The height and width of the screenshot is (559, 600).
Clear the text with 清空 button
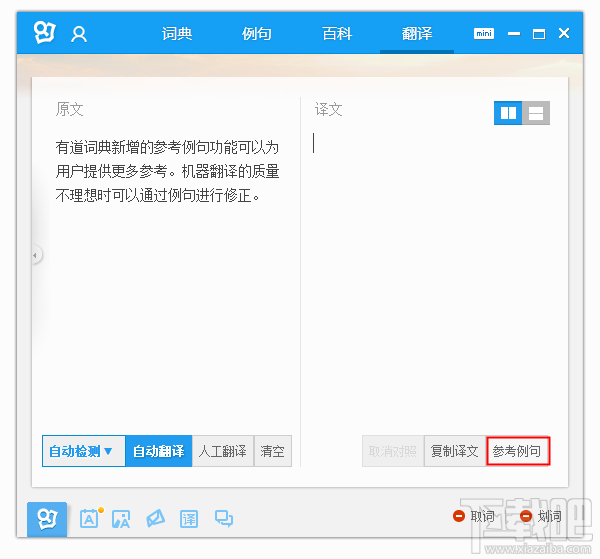point(272,451)
